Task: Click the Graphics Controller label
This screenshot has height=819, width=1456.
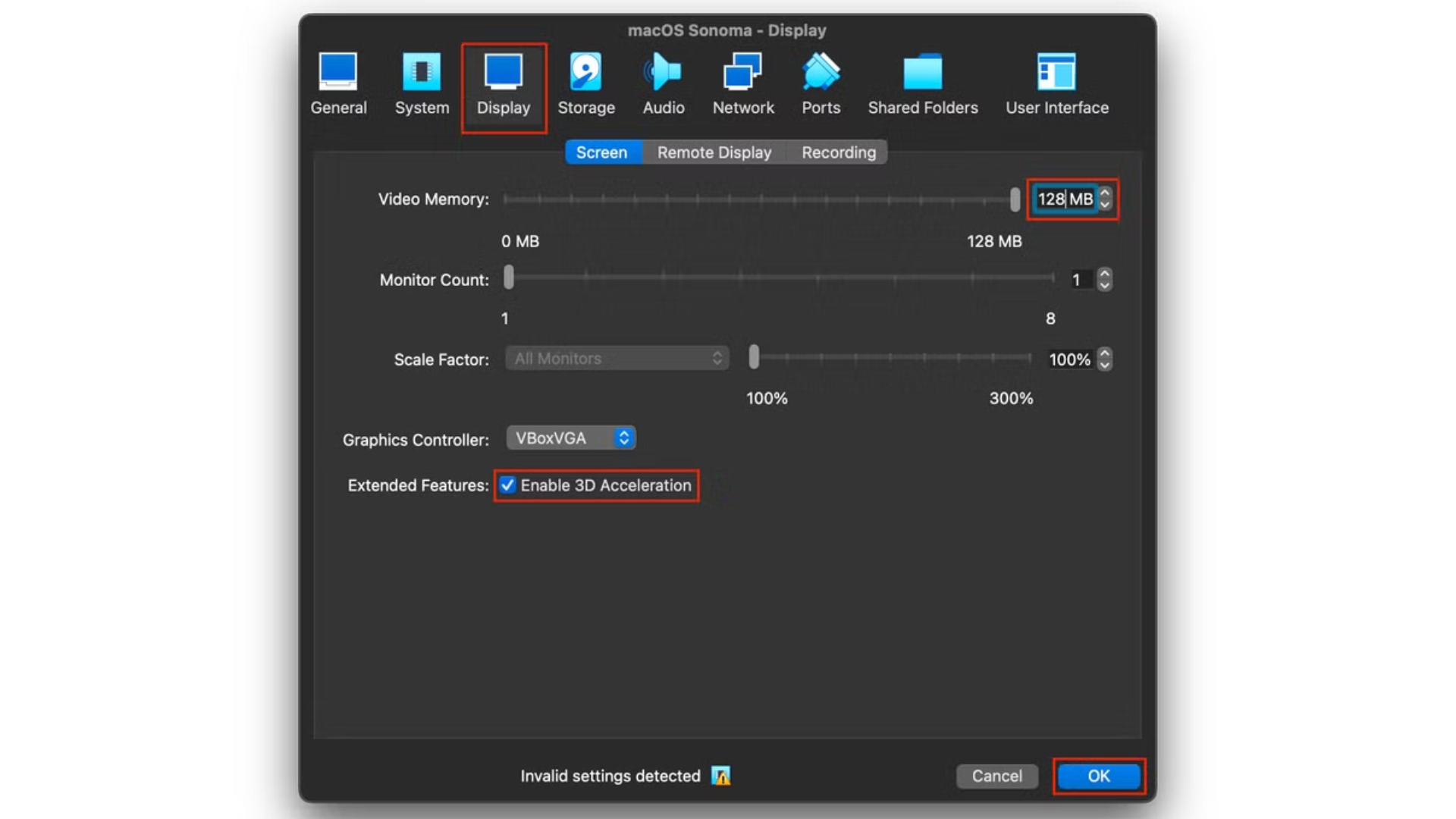Action: pos(416,440)
